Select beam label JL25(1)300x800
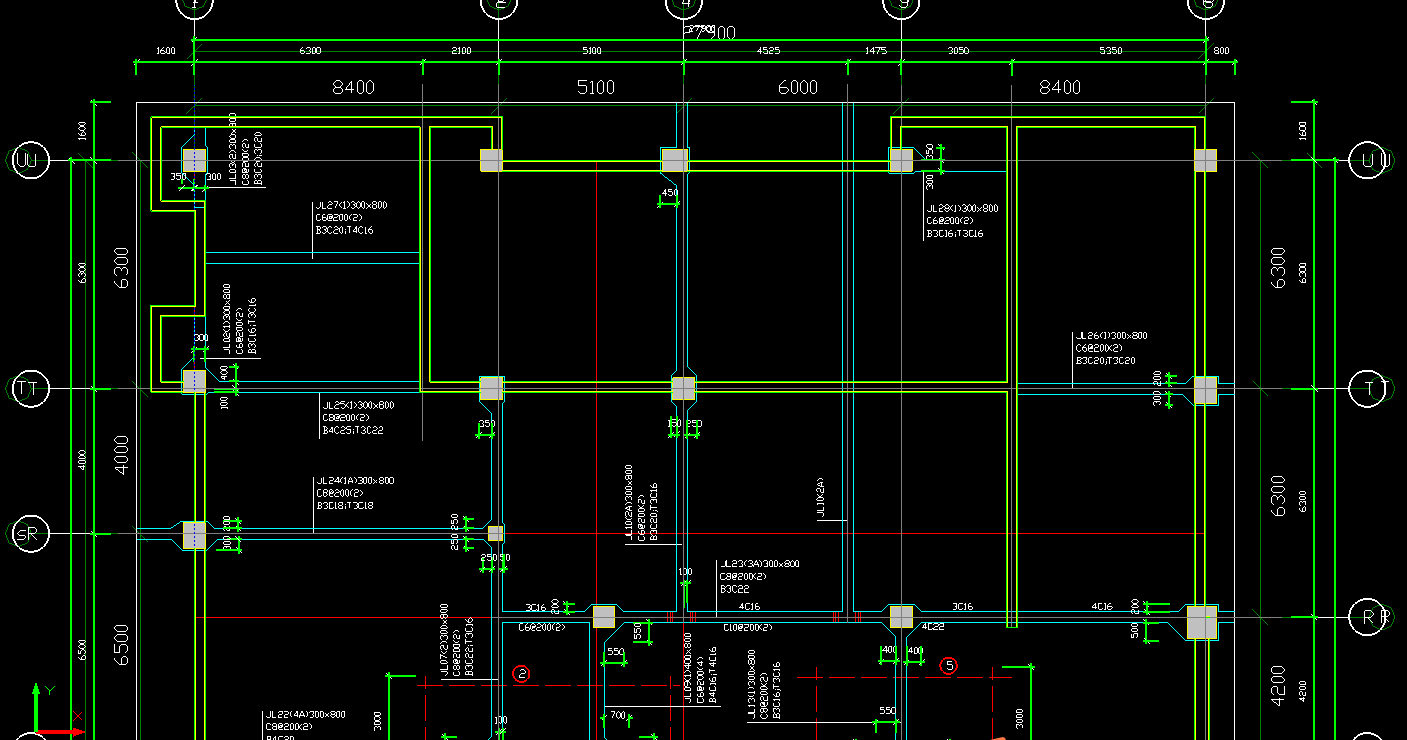Screen dimensions: 1407x740 coord(357,406)
